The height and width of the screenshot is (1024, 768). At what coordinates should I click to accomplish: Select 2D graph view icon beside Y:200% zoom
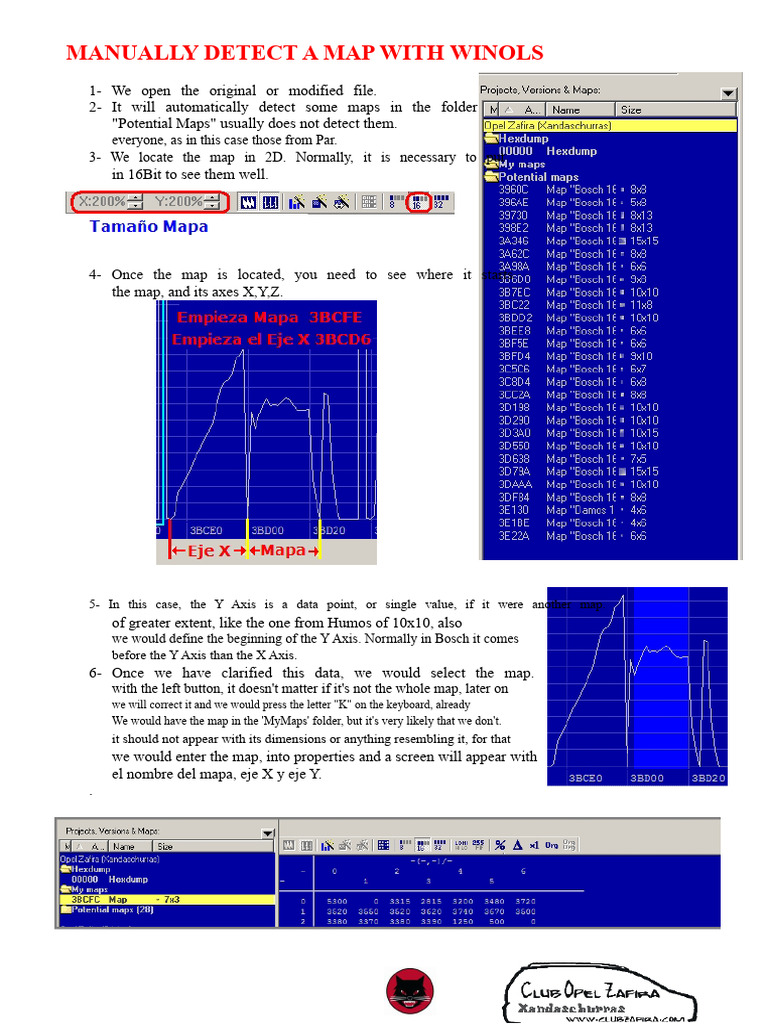(x=248, y=202)
